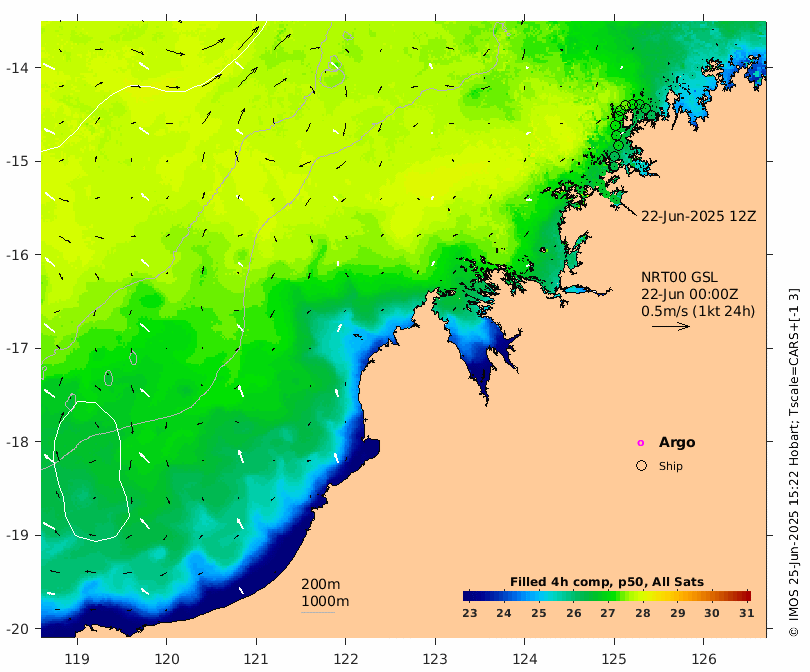Screen dimensions: 810x672
Task: Click the longitude axis label '126'
Action: (704, 659)
